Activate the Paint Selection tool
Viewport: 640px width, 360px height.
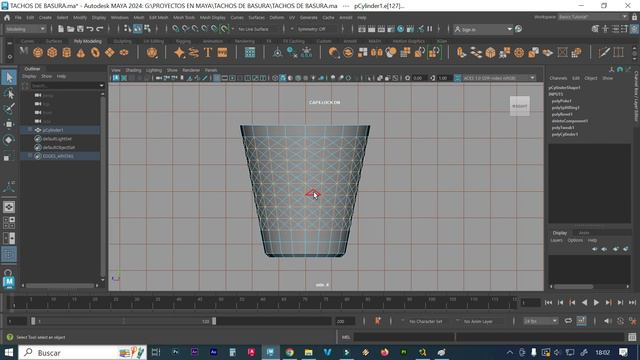pyautogui.click(x=9, y=109)
